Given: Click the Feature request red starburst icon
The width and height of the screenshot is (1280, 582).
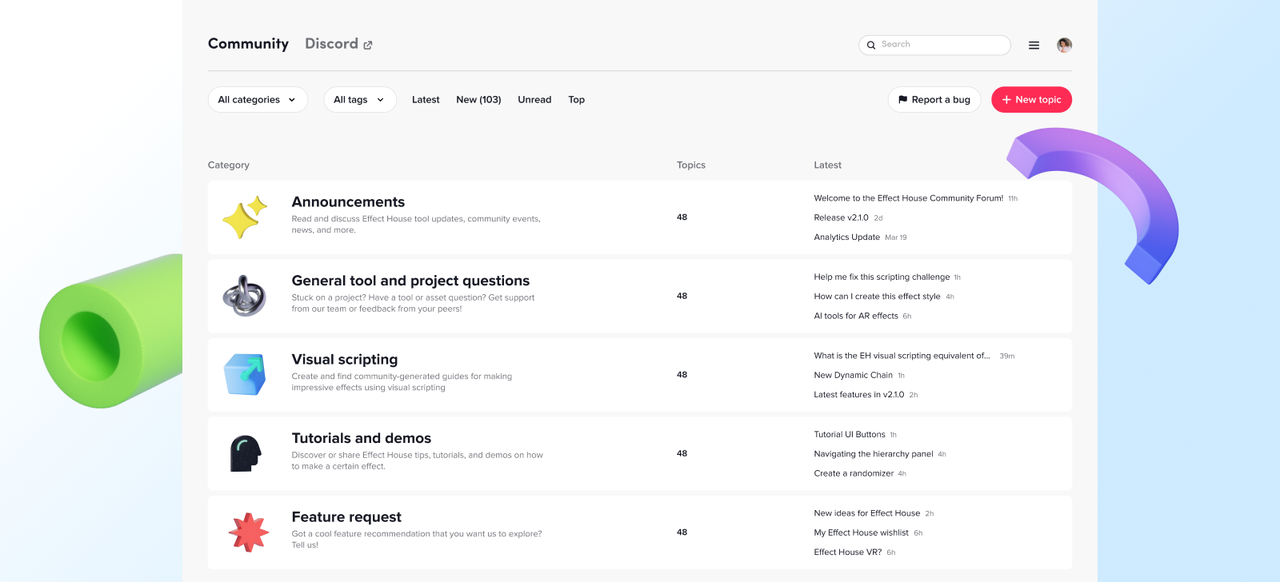Looking at the screenshot, I should [248, 532].
